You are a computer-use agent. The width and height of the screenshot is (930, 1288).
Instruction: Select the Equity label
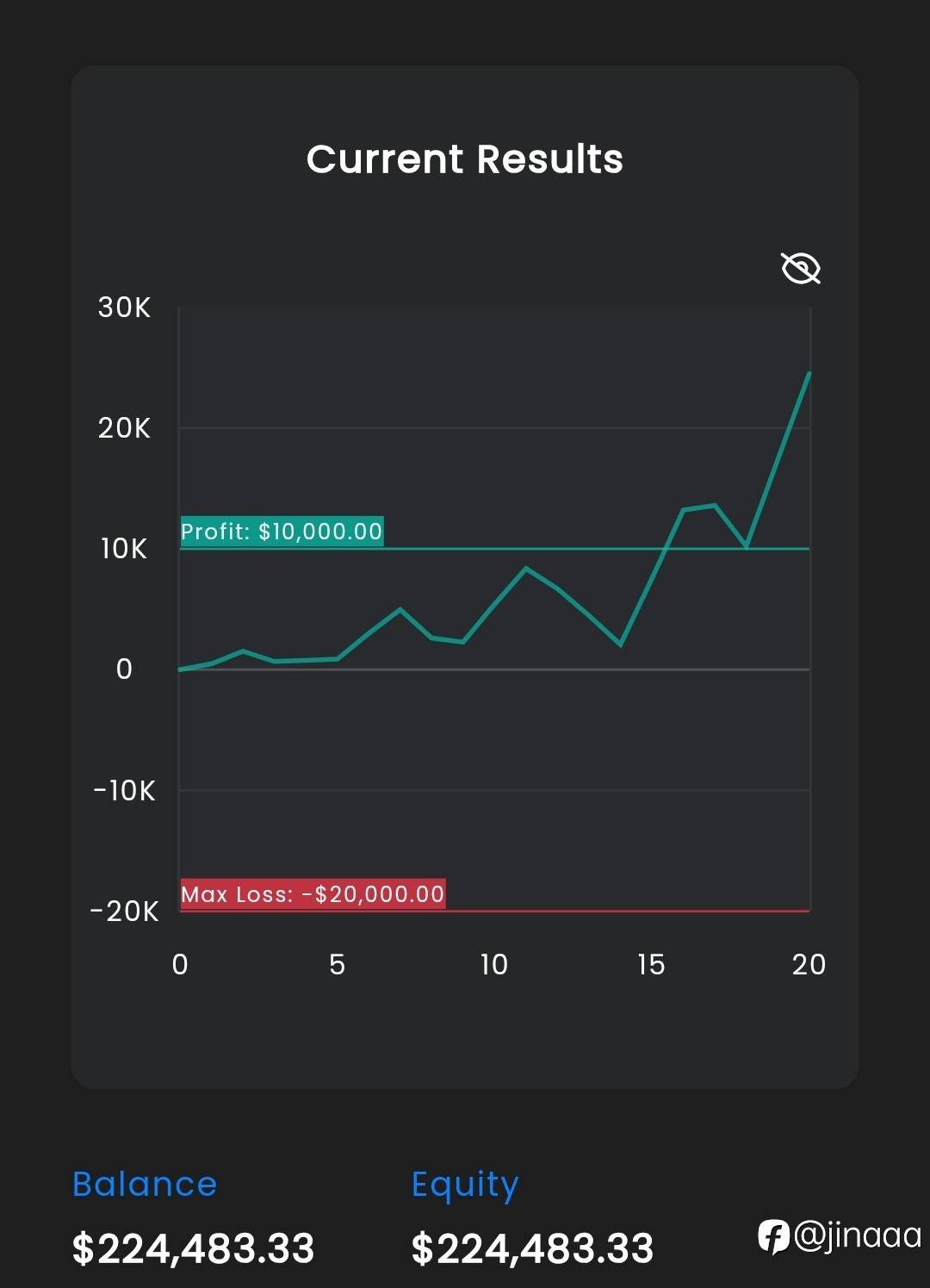[x=465, y=1185]
